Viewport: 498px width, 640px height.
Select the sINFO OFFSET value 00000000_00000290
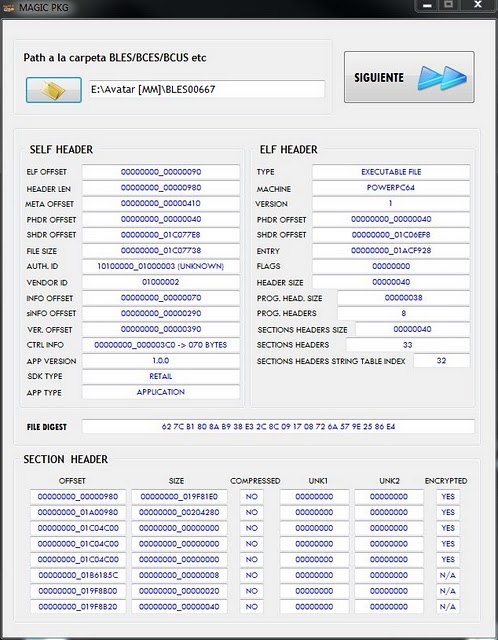161,313
